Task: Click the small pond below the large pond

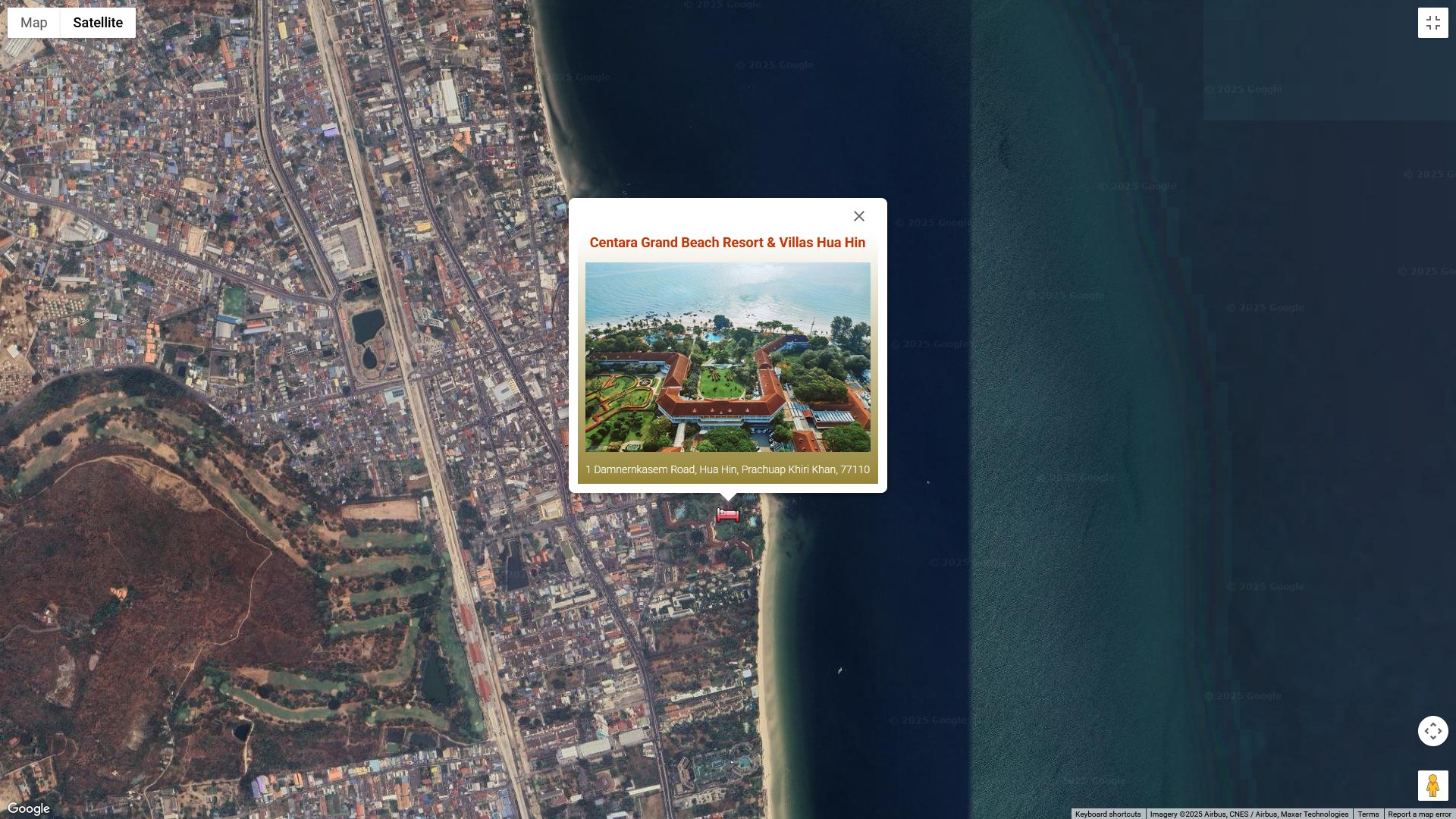Action: 370,358
